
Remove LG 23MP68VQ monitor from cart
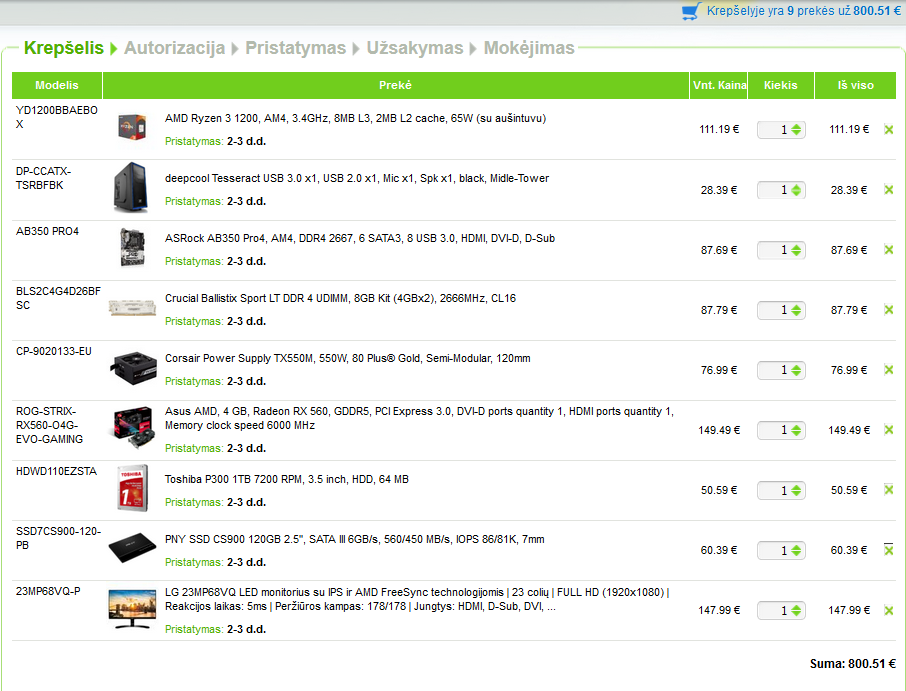pos(889,610)
